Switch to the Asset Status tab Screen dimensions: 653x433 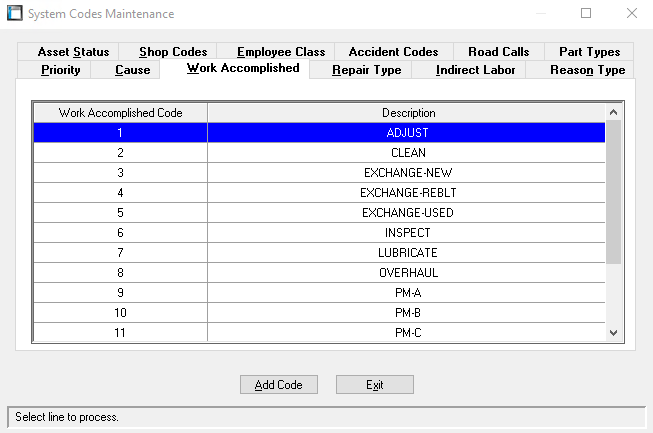coord(72,52)
